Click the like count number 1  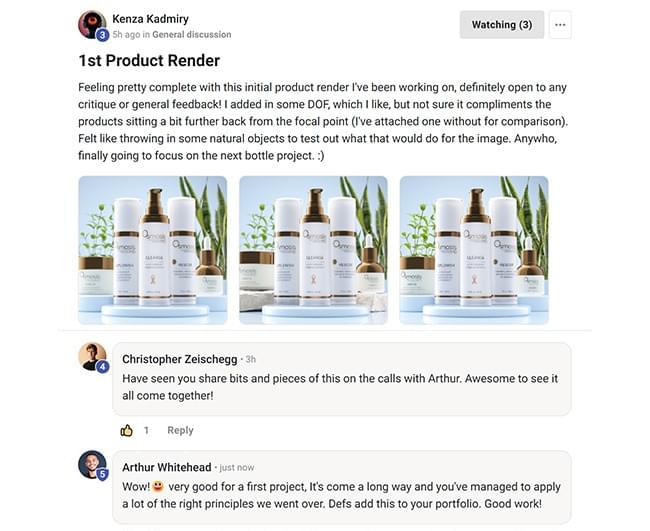click(146, 430)
